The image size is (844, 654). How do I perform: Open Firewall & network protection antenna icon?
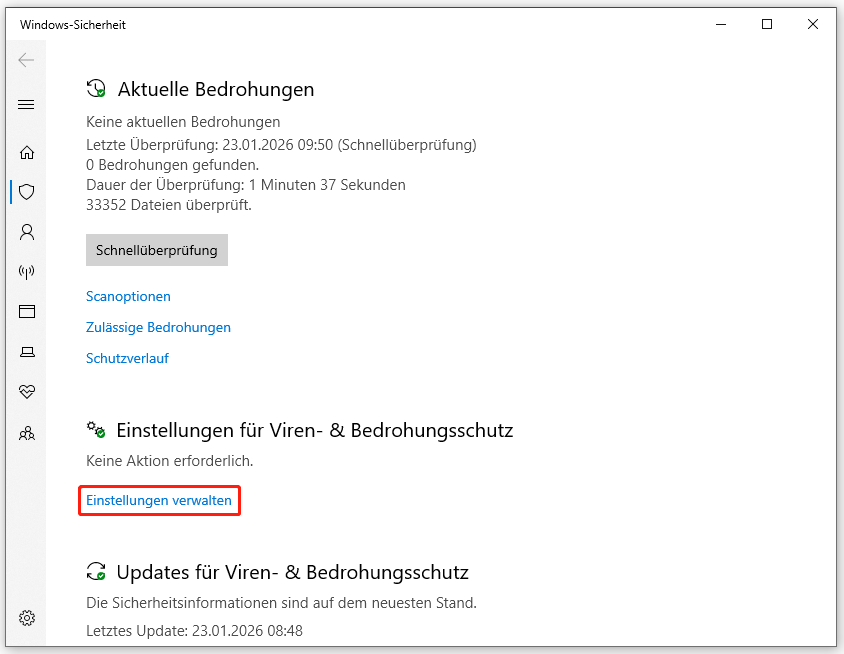click(26, 272)
